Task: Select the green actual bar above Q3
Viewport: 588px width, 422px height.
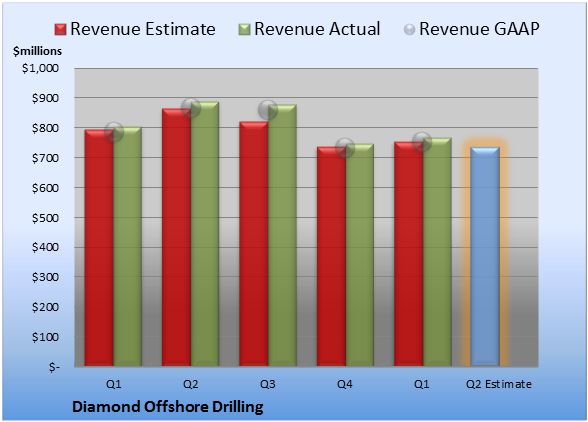Action: coord(282,235)
